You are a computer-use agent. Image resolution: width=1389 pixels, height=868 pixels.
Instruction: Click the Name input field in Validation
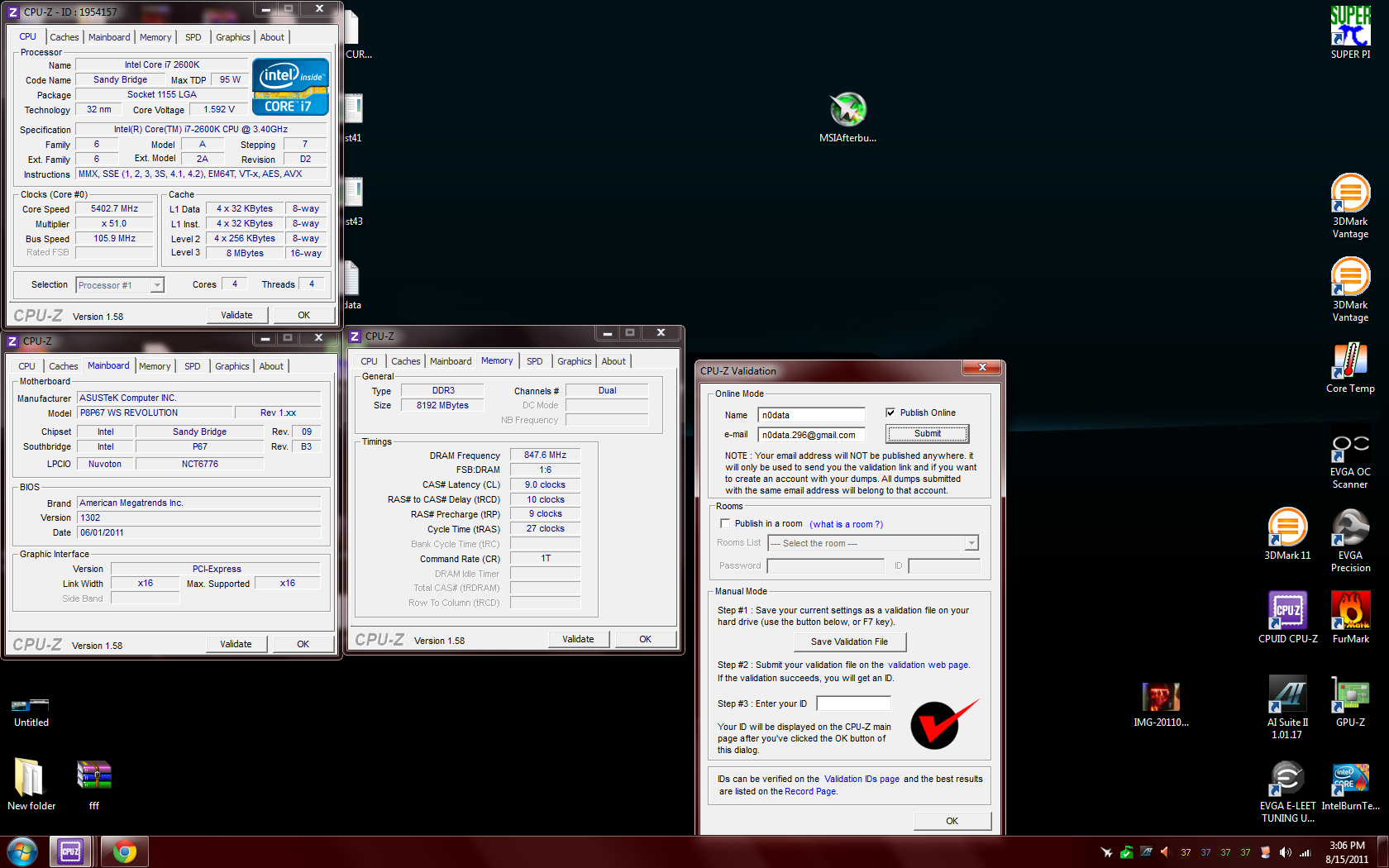tap(811, 415)
